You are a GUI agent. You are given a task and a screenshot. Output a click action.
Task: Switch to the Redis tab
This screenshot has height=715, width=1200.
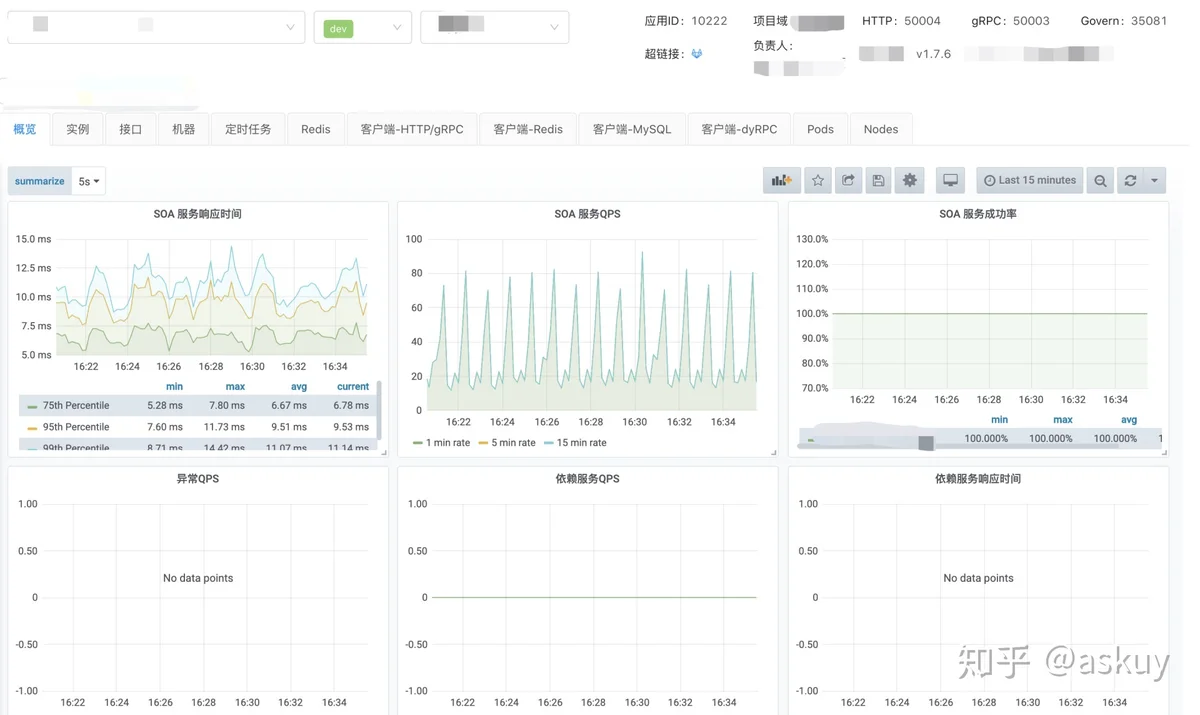316,129
